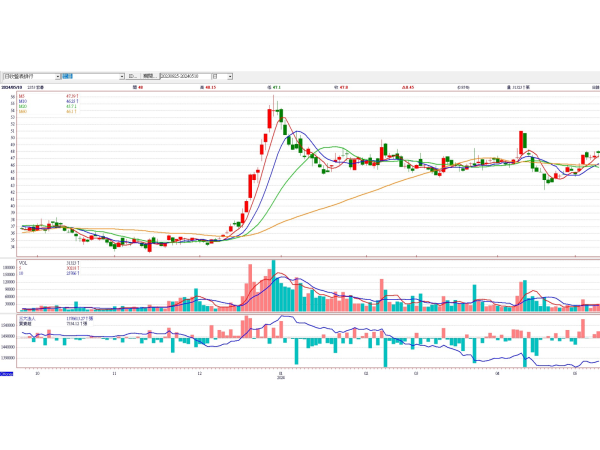Image resolution: width=600 pixels, height=450 pixels.
Task: Click the tallest teal volume bar
Action: (x=274, y=285)
